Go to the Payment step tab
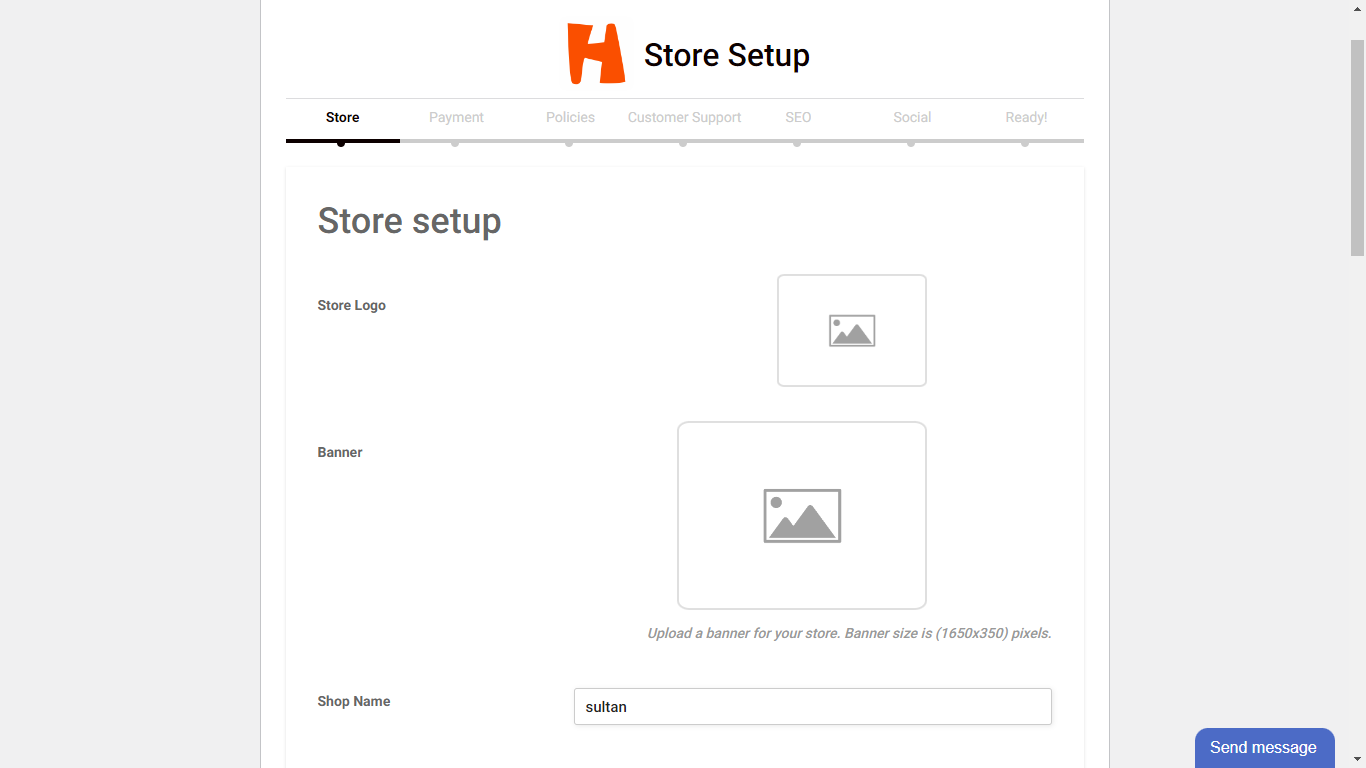Viewport: 1366px width, 768px height. click(x=456, y=118)
